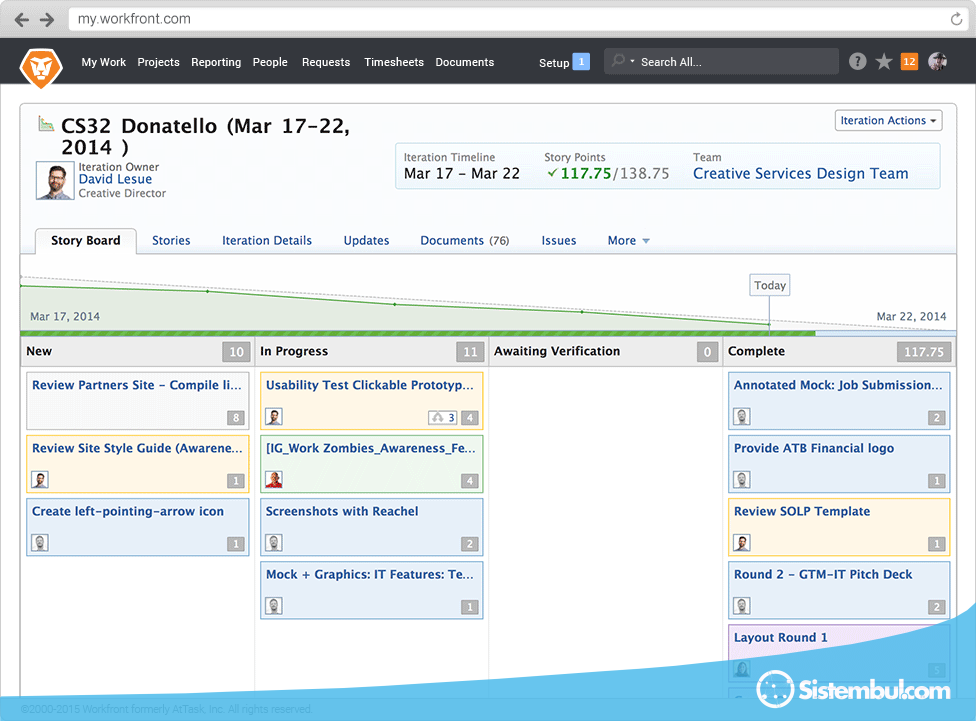
Task: Open Screenshots with Reachel story
Action: click(342, 511)
